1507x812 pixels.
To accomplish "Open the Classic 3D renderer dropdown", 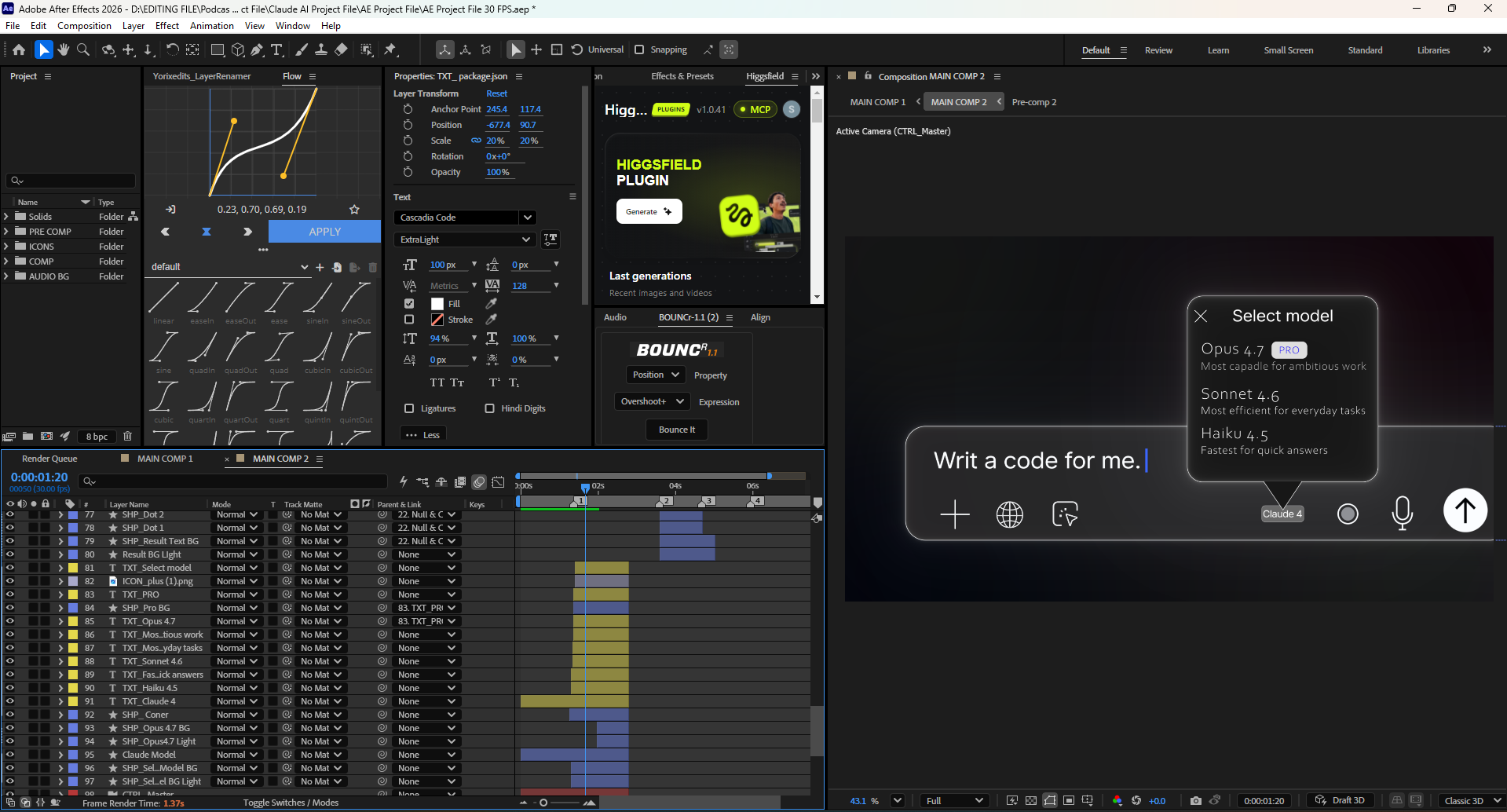I will pos(1471,801).
